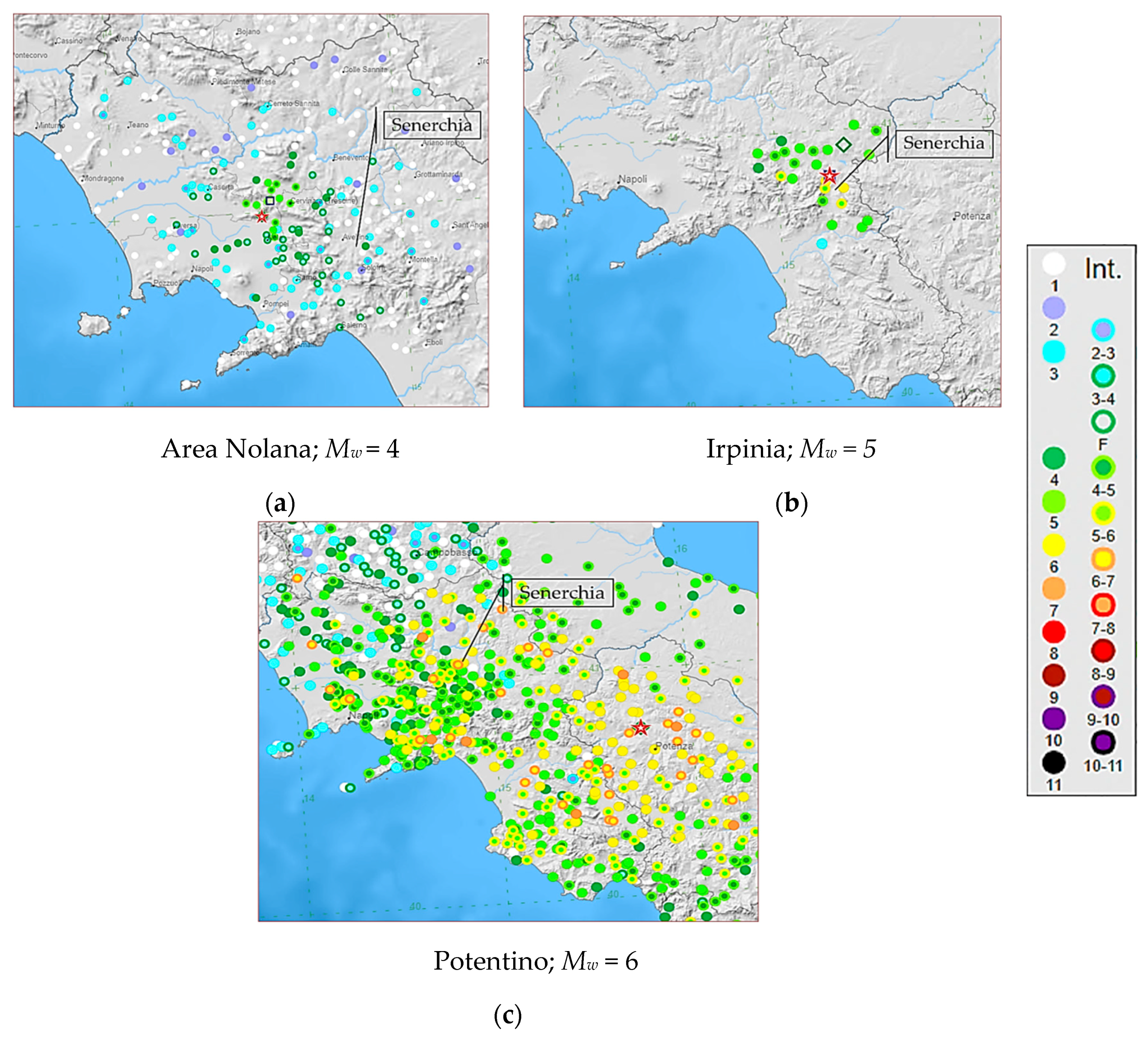This screenshot has height=1037, width=1148.
Task: Click the red epicenter star in Area Nolana map
Action: click(261, 216)
